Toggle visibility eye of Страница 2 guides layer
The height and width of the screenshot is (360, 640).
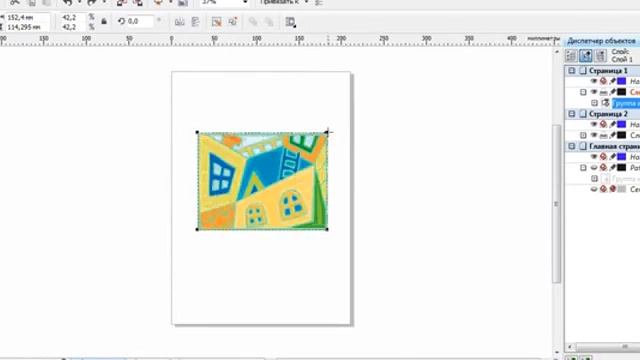[594, 124]
